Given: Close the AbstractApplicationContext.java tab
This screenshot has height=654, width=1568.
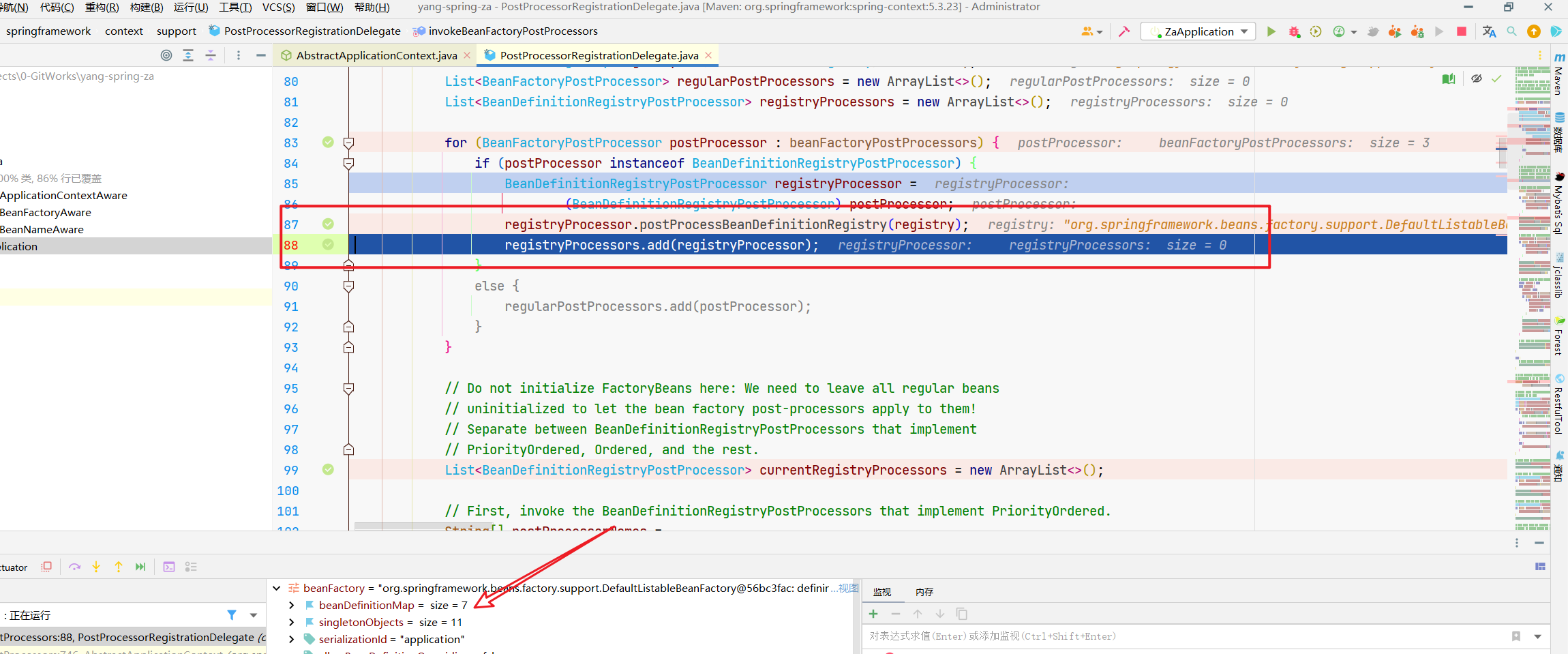Looking at the screenshot, I should [x=467, y=55].
